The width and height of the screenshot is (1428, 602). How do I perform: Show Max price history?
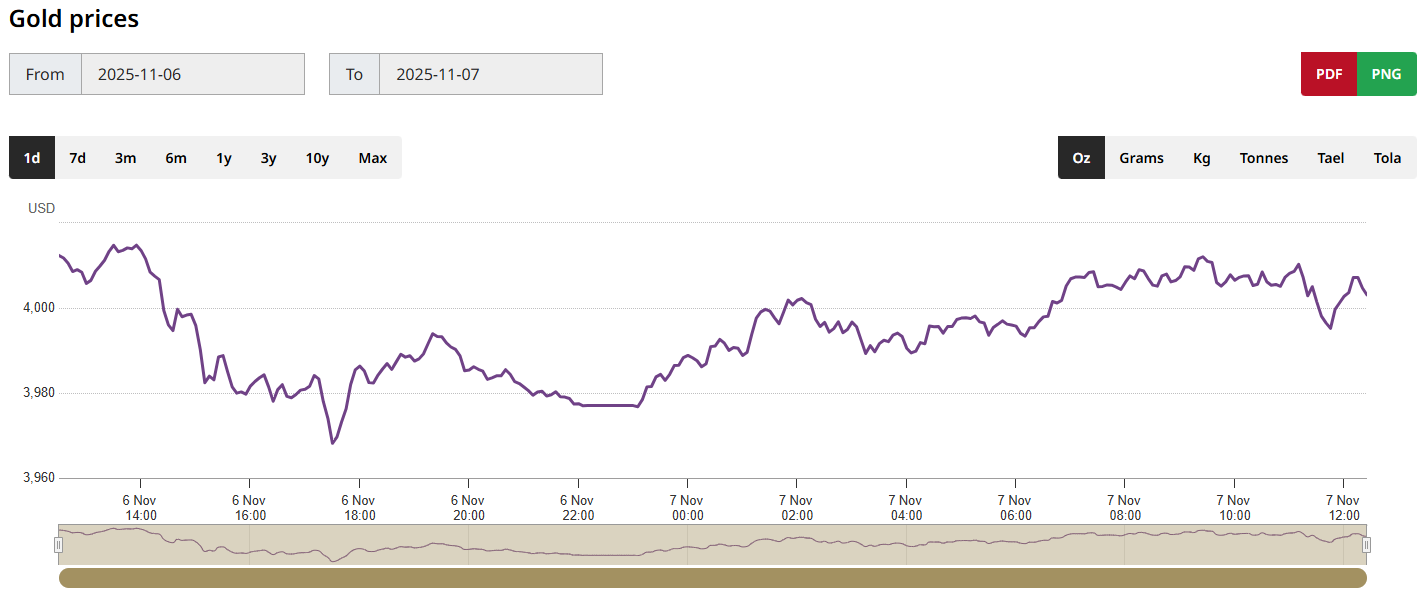(x=373, y=158)
